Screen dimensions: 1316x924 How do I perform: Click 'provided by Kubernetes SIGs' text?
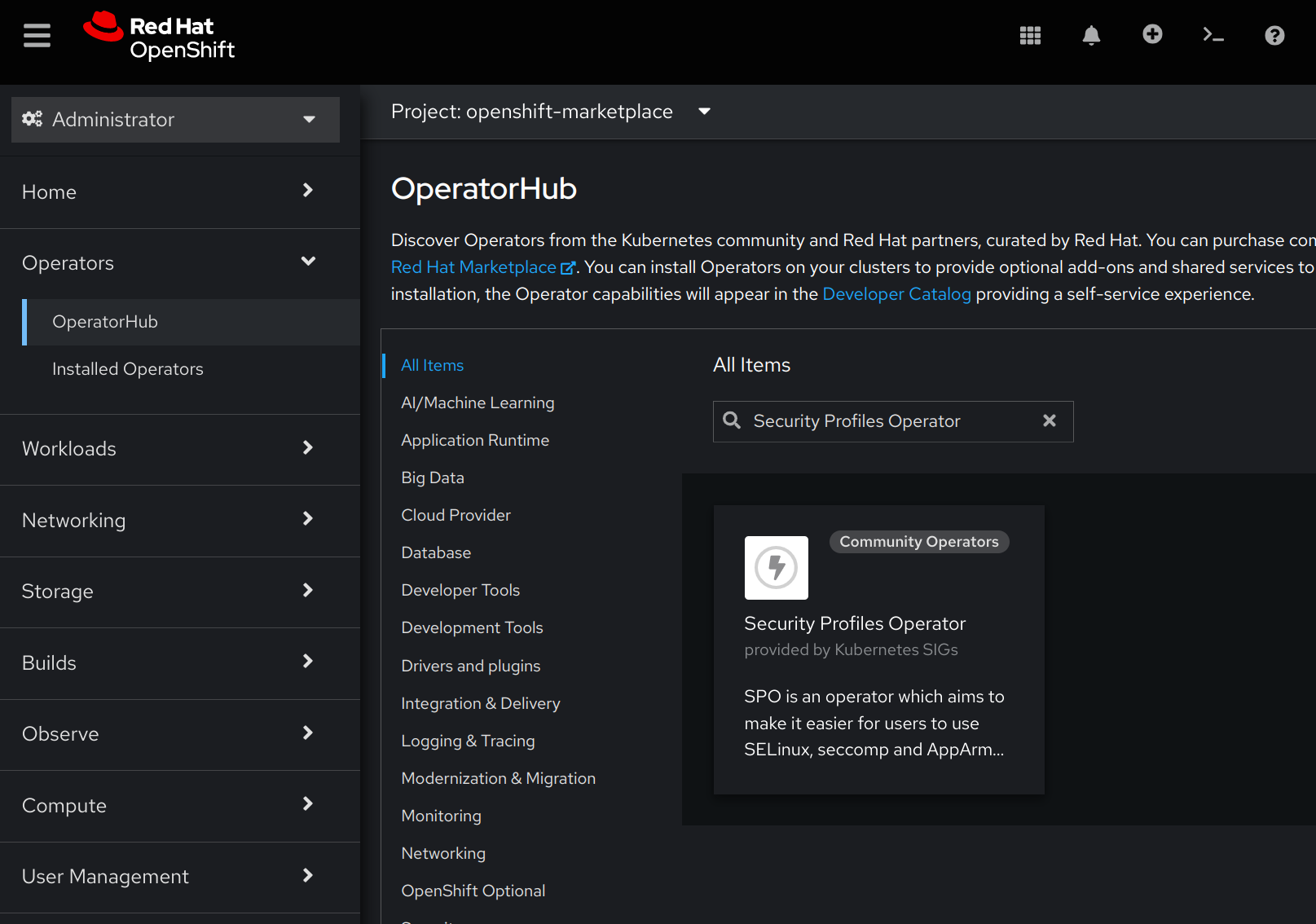(851, 649)
